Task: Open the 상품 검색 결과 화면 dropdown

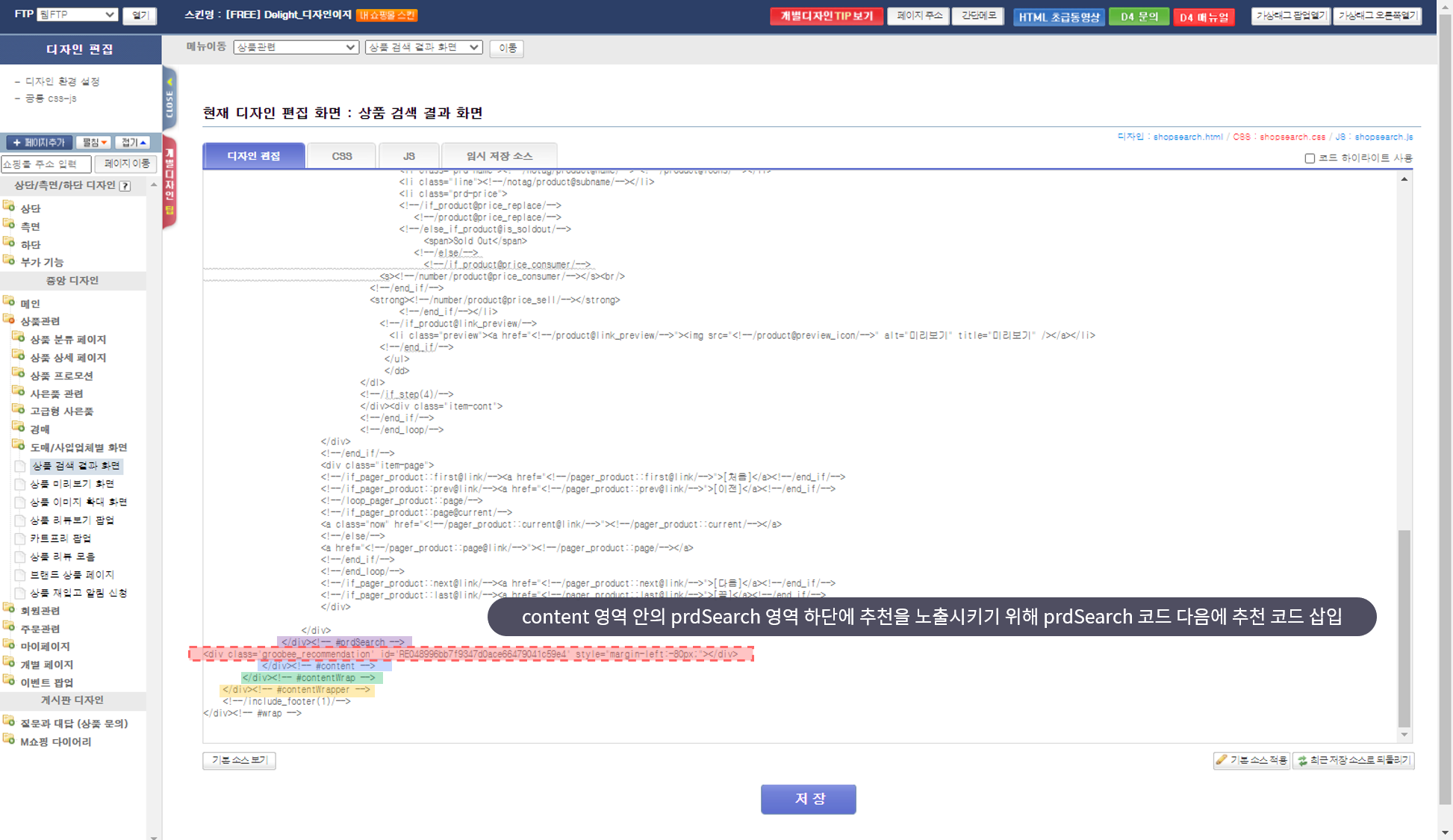Action: click(x=423, y=47)
